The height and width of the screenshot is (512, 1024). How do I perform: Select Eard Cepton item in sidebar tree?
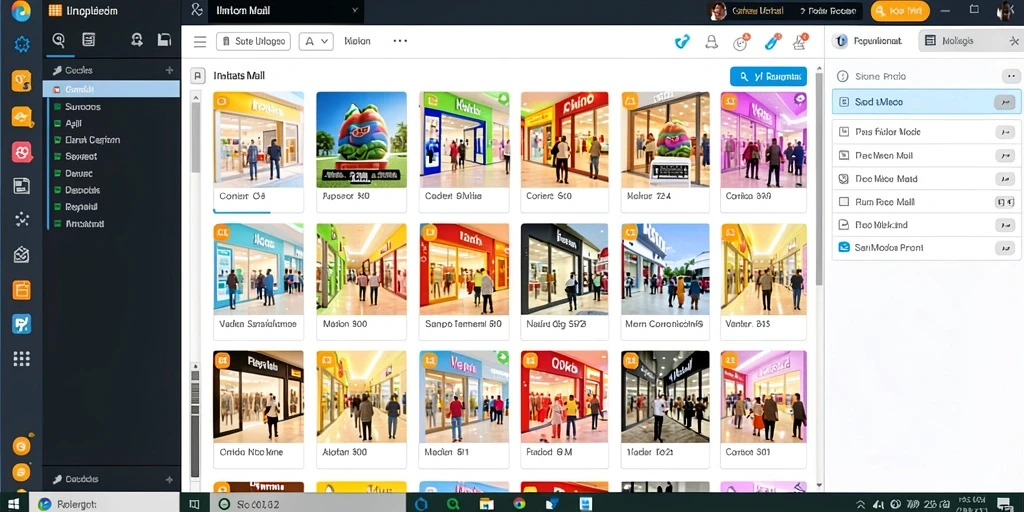92,140
